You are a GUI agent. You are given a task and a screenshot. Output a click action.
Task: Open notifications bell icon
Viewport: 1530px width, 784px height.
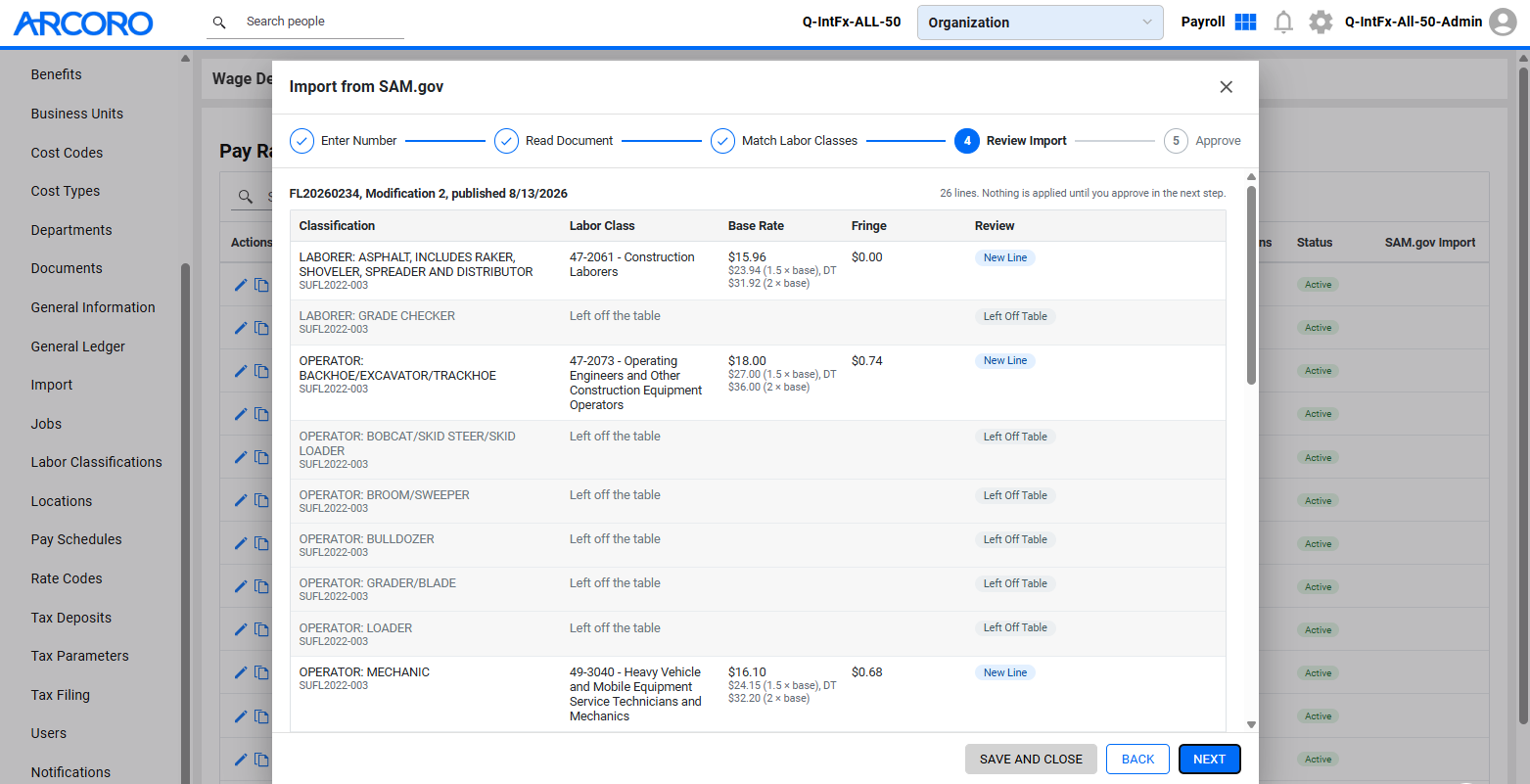(x=1283, y=22)
